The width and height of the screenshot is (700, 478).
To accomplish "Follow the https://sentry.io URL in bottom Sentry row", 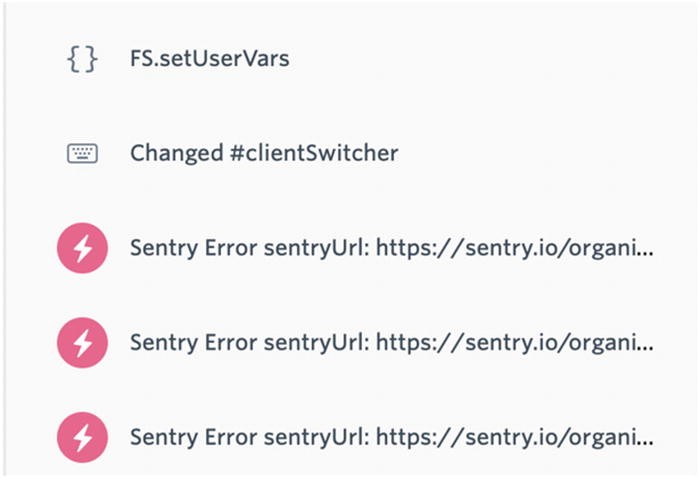I will pyautogui.click(x=515, y=437).
